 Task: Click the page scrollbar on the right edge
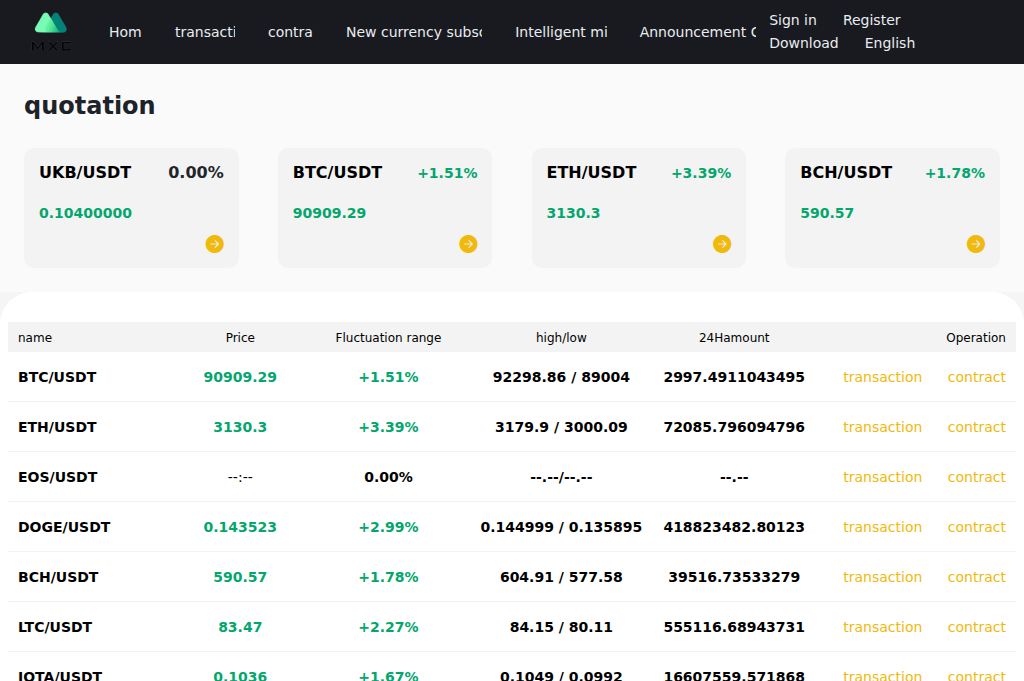coord(1019,340)
